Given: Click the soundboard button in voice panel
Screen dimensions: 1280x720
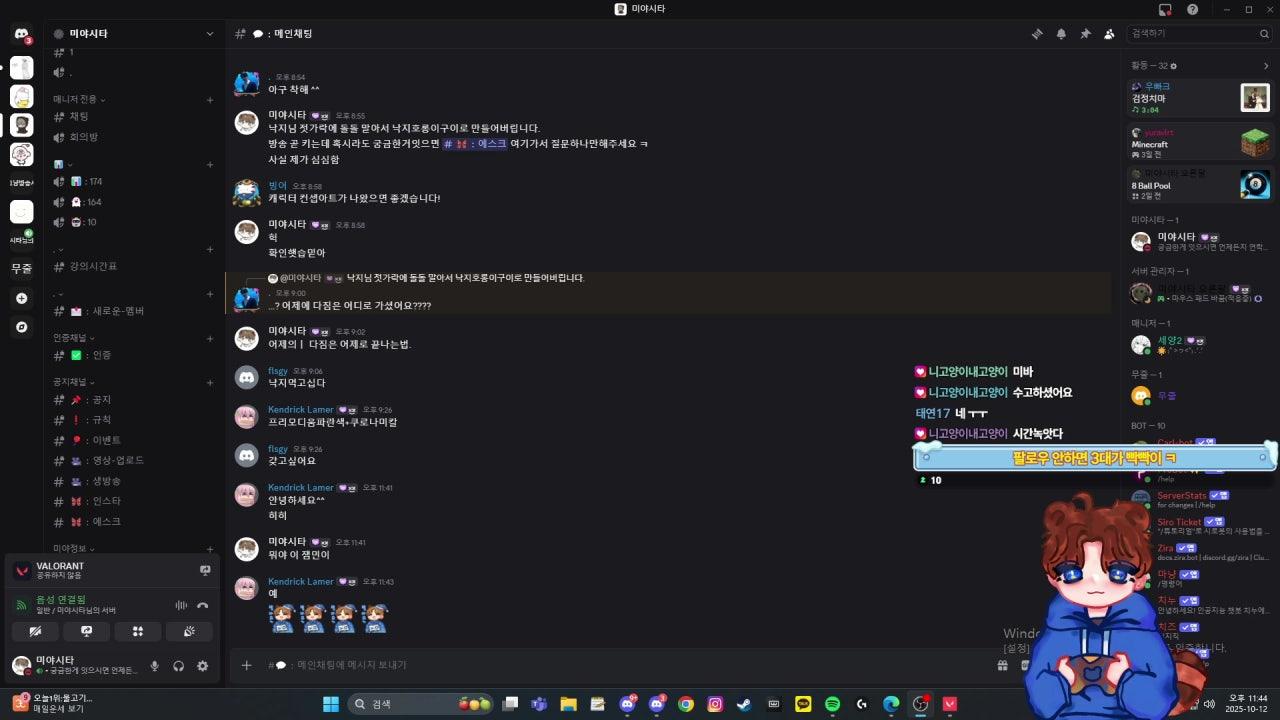Looking at the screenshot, I should (189, 632).
